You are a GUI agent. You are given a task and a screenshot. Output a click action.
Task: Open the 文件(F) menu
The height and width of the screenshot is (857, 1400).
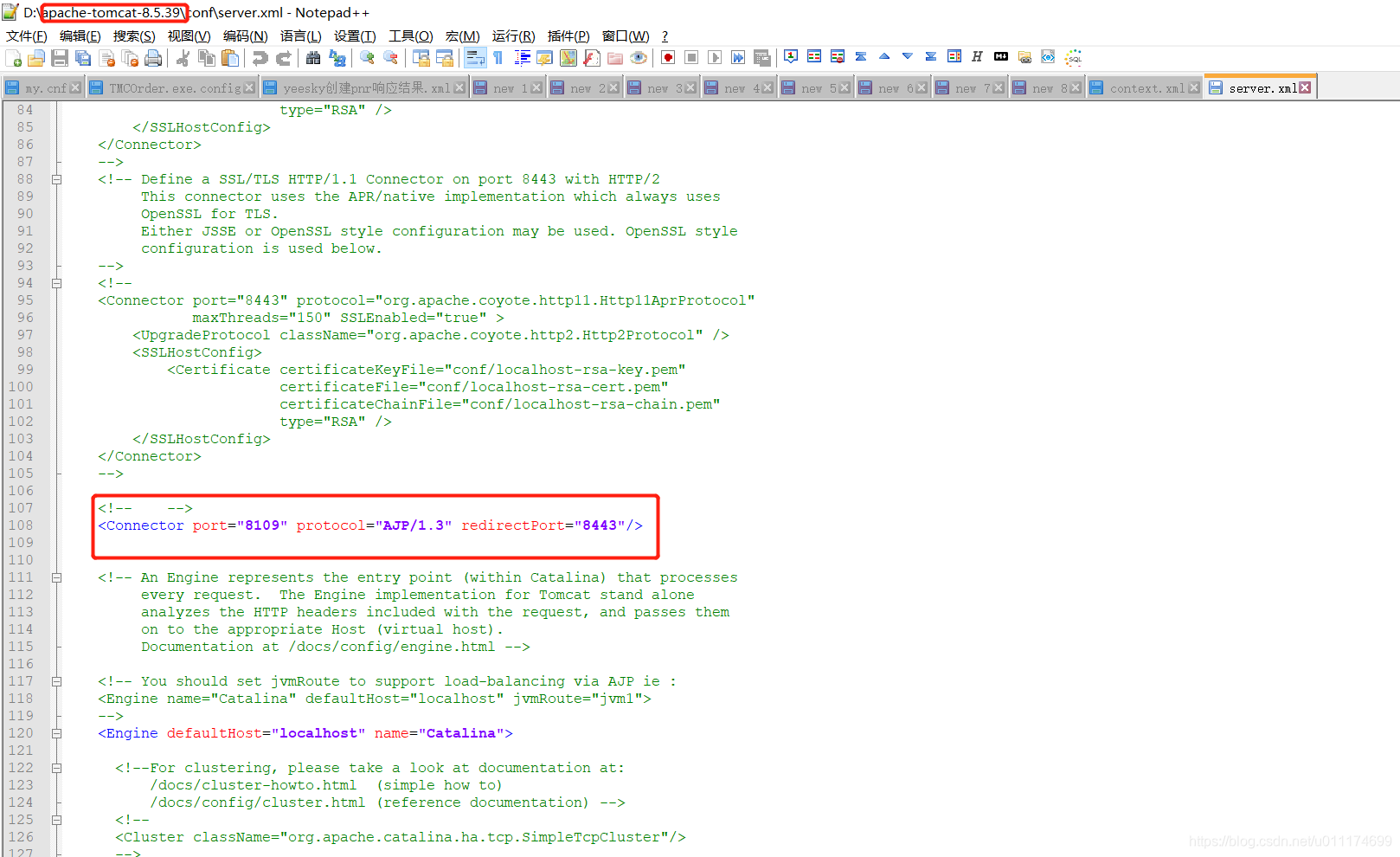point(27,35)
